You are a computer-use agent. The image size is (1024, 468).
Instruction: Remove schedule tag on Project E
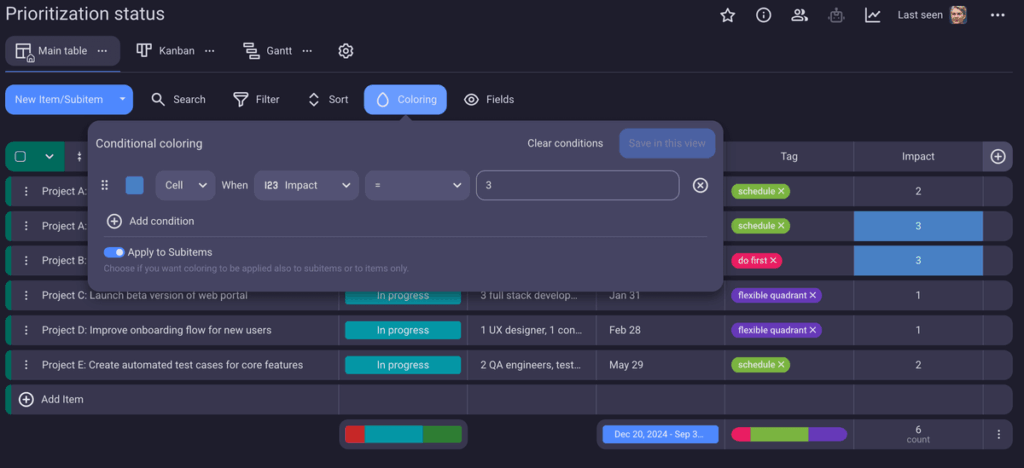[x=781, y=365]
